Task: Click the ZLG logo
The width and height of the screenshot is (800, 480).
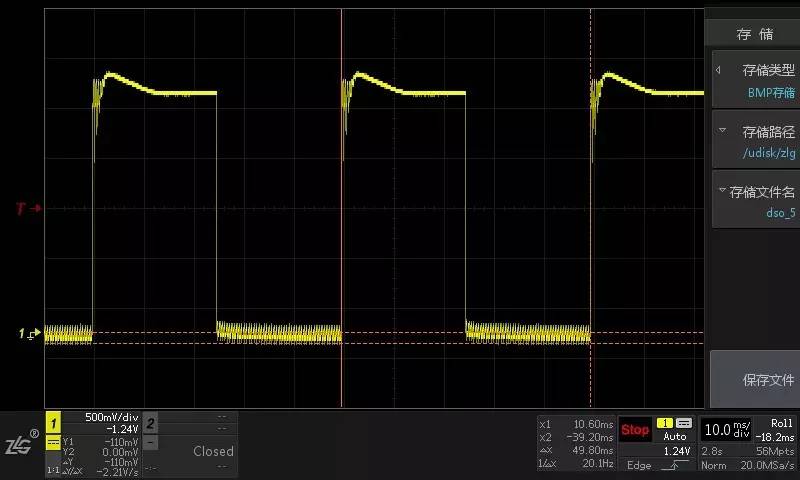Action: coord(21,443)
